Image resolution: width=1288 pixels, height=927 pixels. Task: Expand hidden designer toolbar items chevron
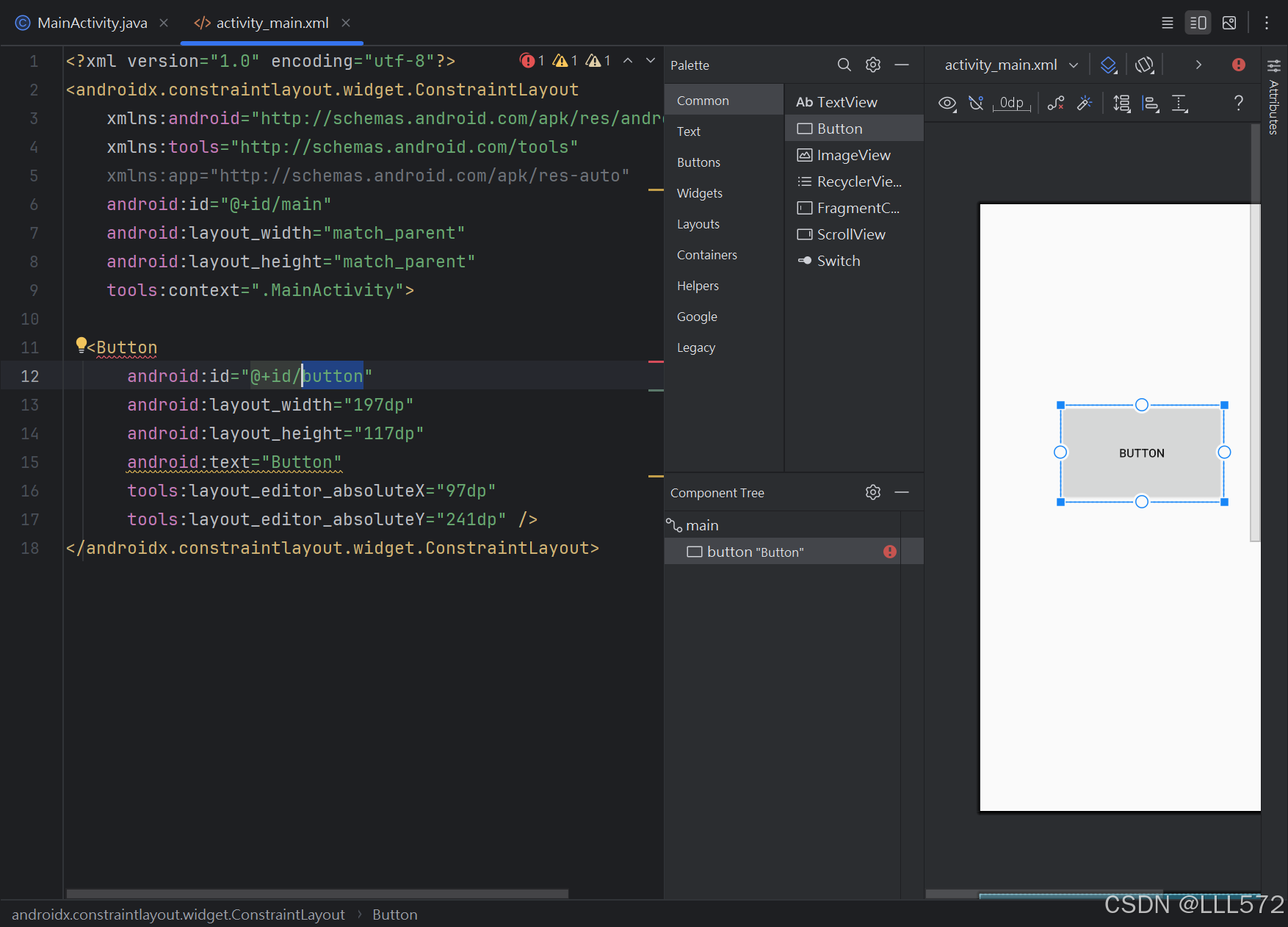click(x=1198, y=65)
